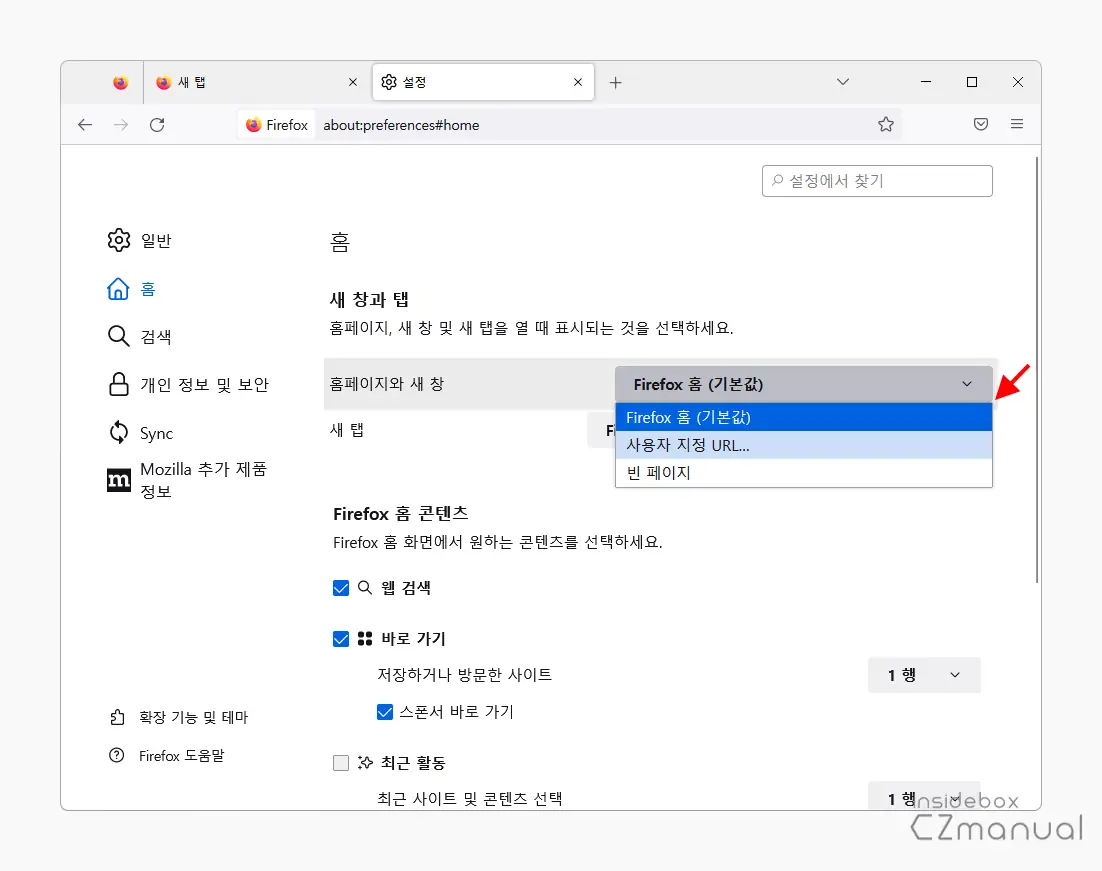Bookmark this page with the star icon
1102x871 pixels.
click(886, 124)
